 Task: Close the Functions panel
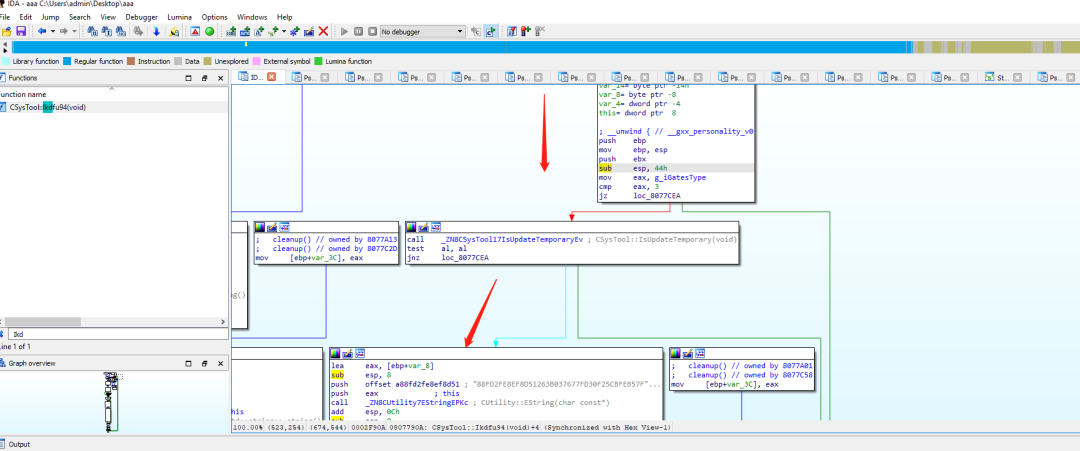220,78
